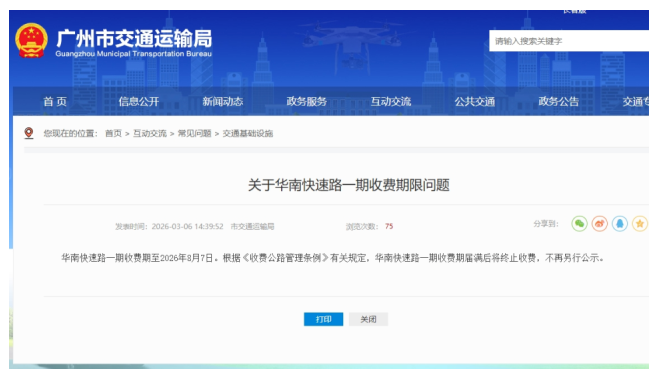This screenshot has width=663, height=372.
Task: Share article via WeChat icon
Action: coord(579,224)
